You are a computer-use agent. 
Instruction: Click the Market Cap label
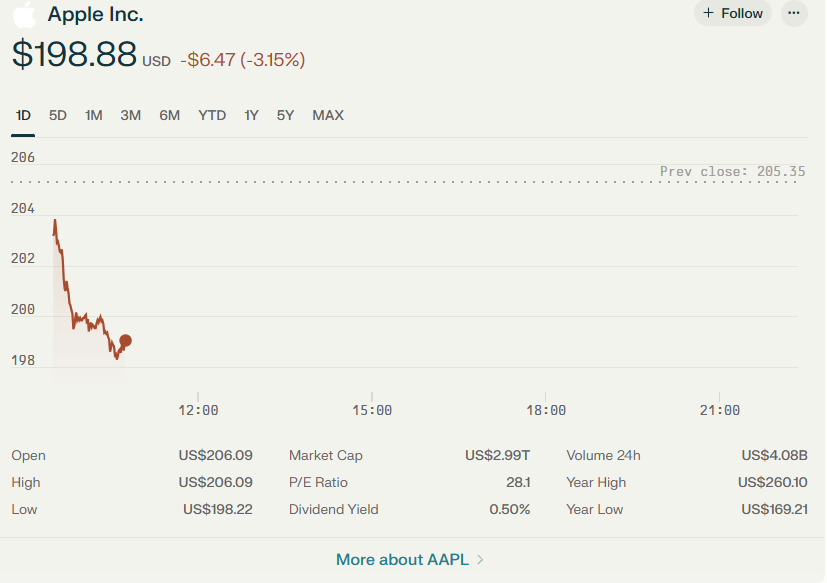tap(325, 455)
